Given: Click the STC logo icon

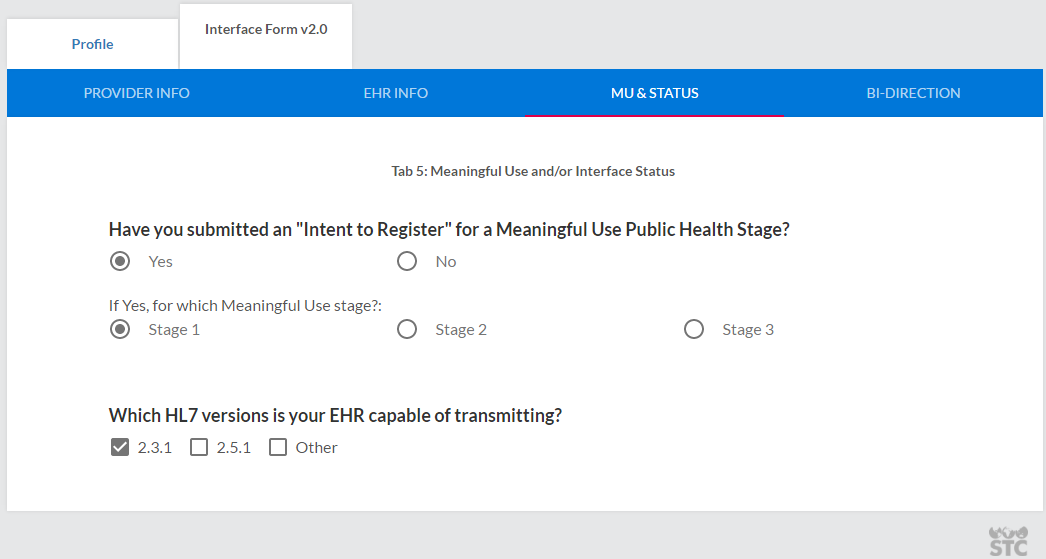Looking at the screenshot, I should (x=1008, y=541).
